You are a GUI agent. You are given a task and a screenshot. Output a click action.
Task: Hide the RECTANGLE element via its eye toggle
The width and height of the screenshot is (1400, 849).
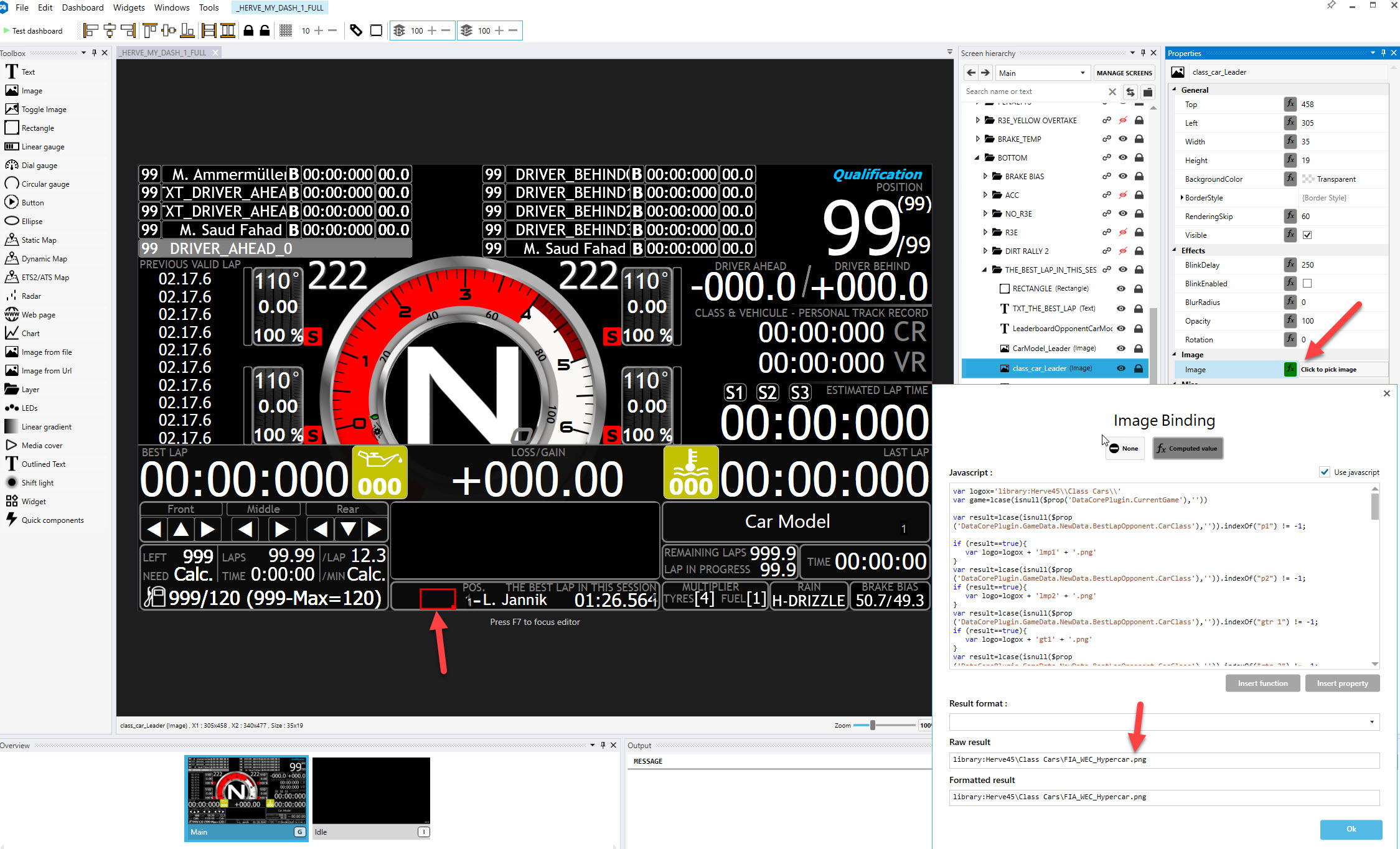coord(1120,288)
